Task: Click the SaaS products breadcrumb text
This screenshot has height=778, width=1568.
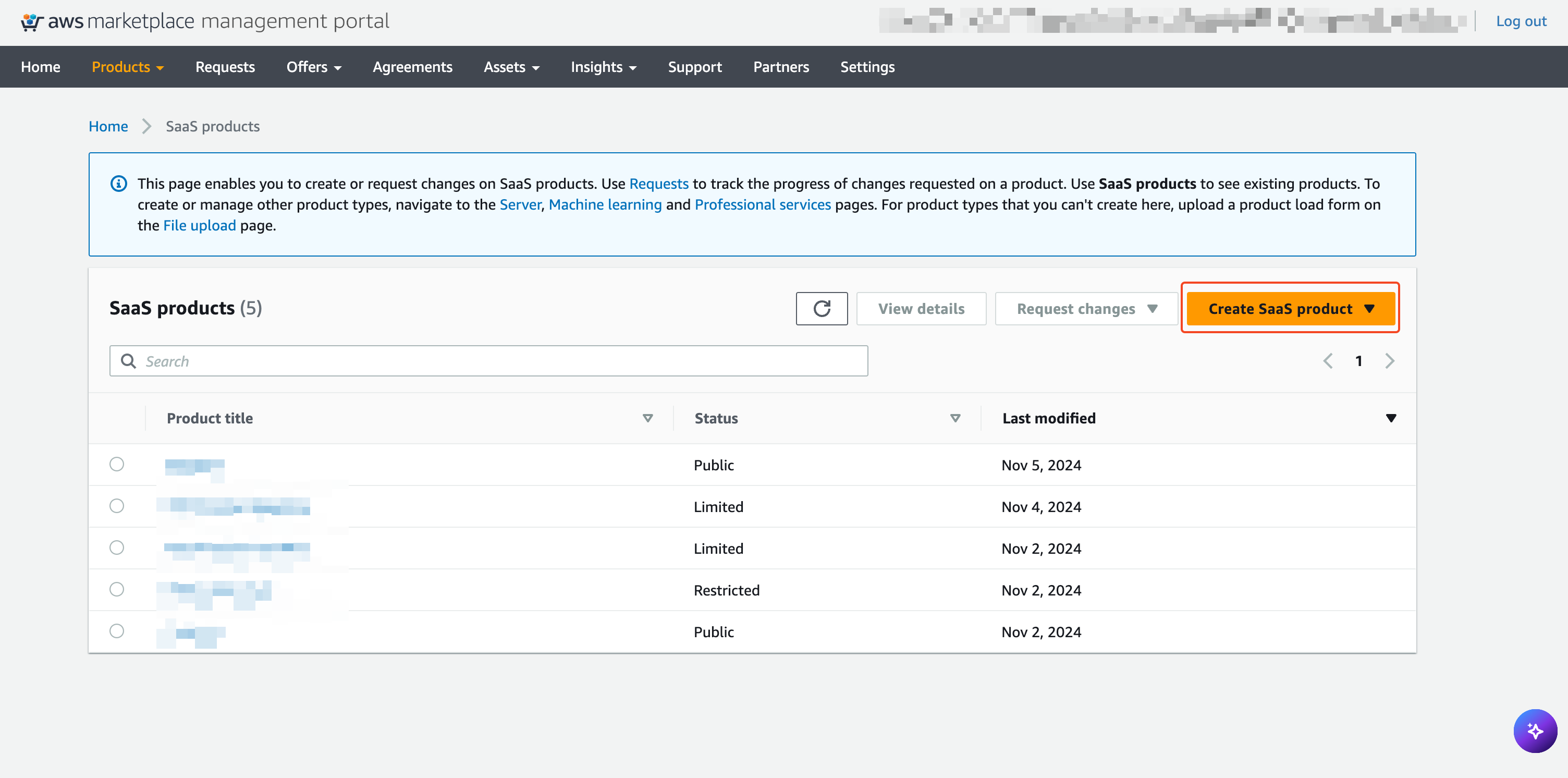Action: click(213, 126)
